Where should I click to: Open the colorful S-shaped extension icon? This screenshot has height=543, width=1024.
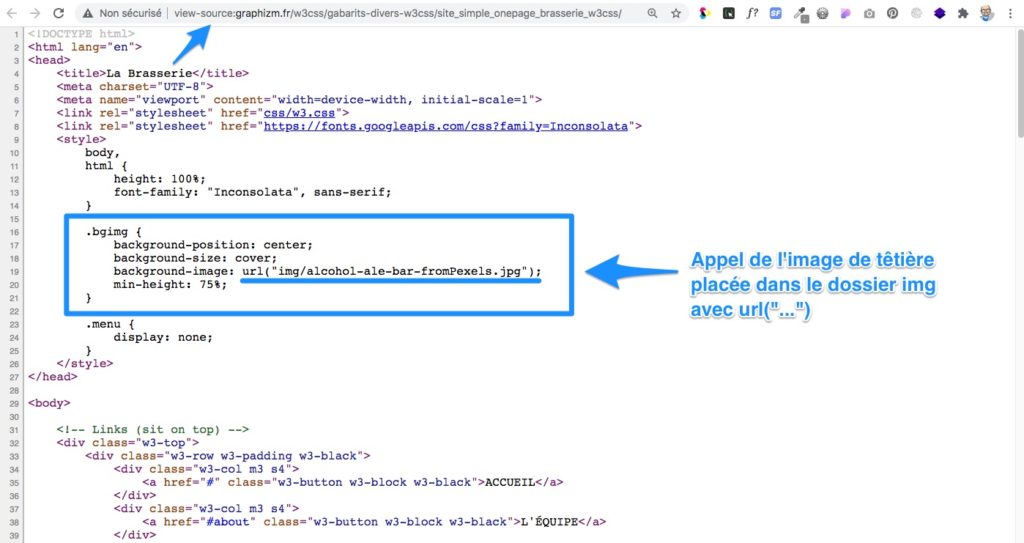(705, 13)
